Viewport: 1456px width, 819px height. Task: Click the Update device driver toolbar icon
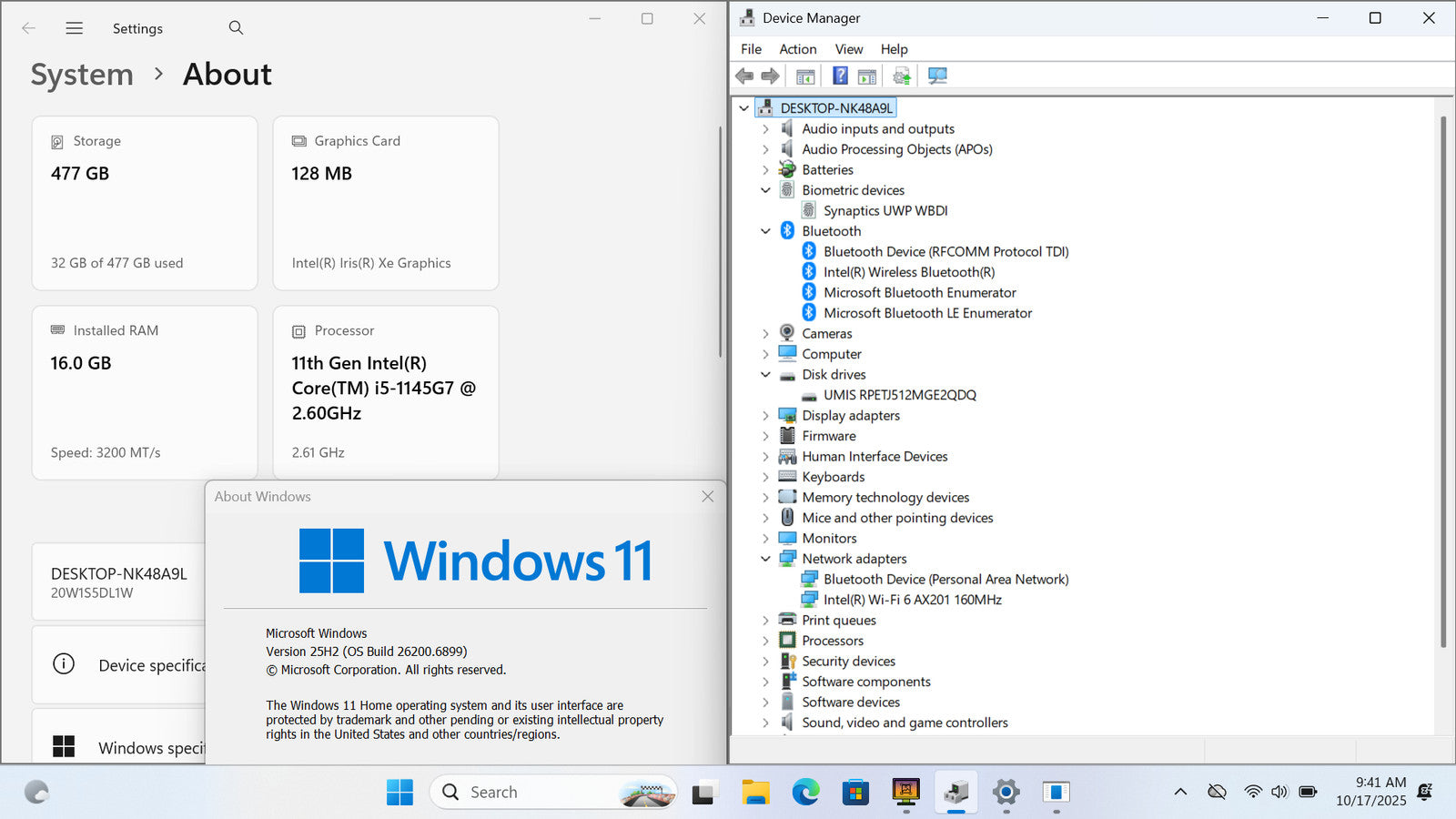click(x=901, y=76)
